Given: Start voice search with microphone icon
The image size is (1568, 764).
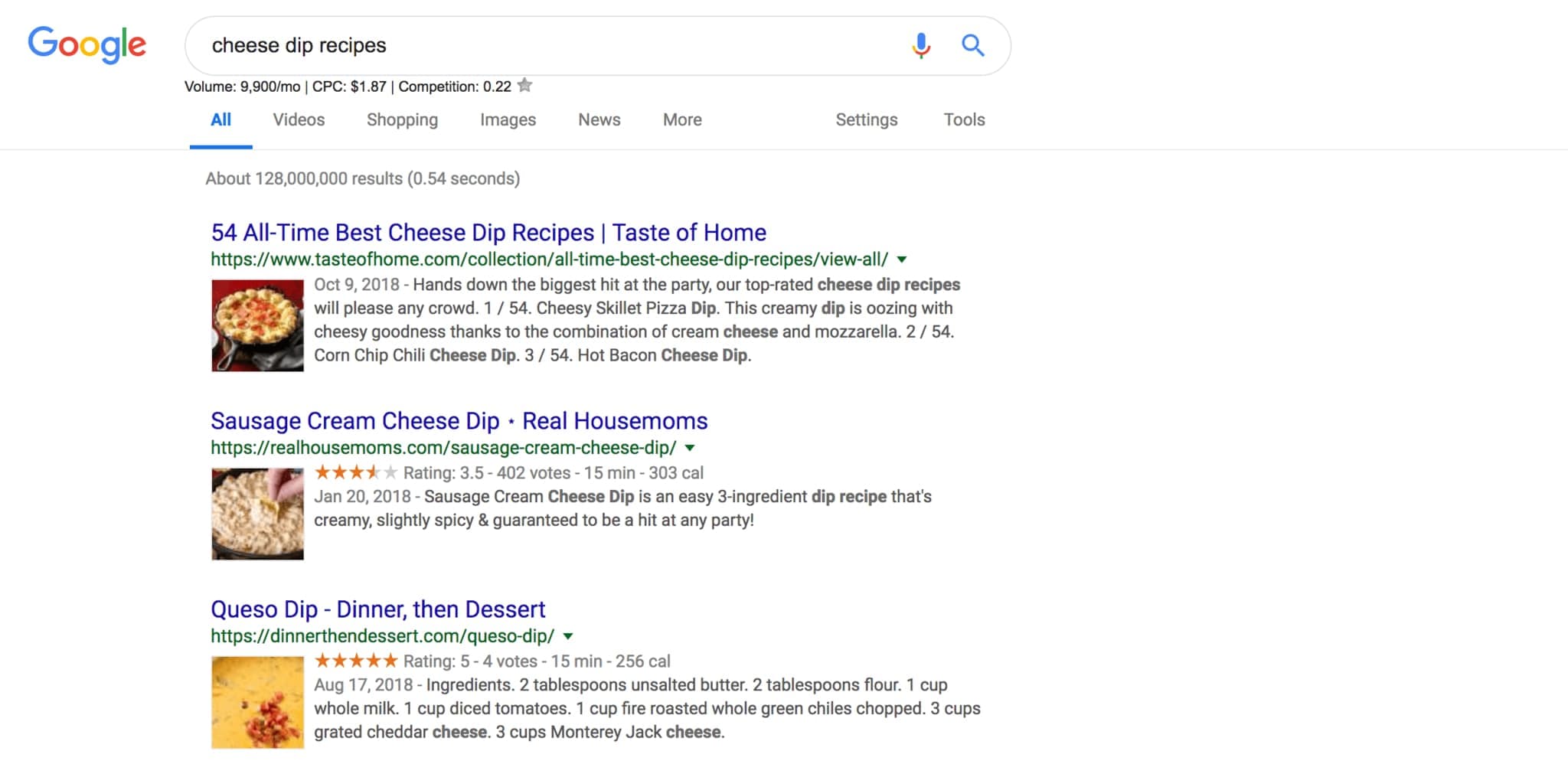Looking at the screenshot, I should (921, 46).
